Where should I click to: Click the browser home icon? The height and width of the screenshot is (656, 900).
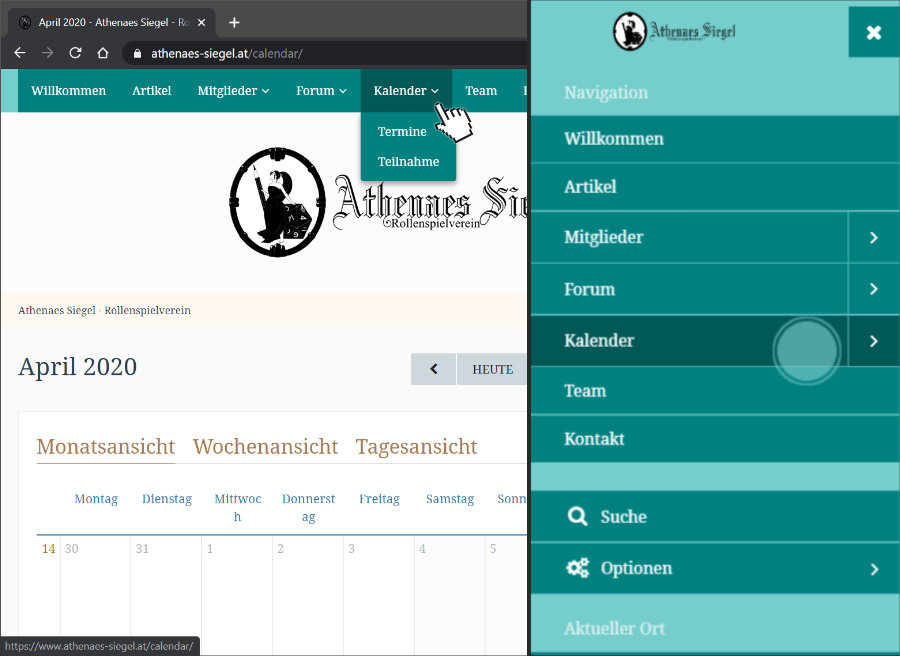click(102, 53)
